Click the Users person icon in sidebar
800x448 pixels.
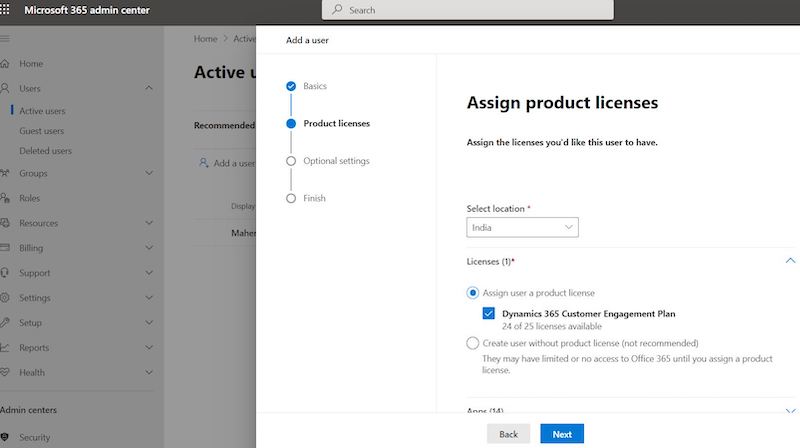[x=5, y=88]
